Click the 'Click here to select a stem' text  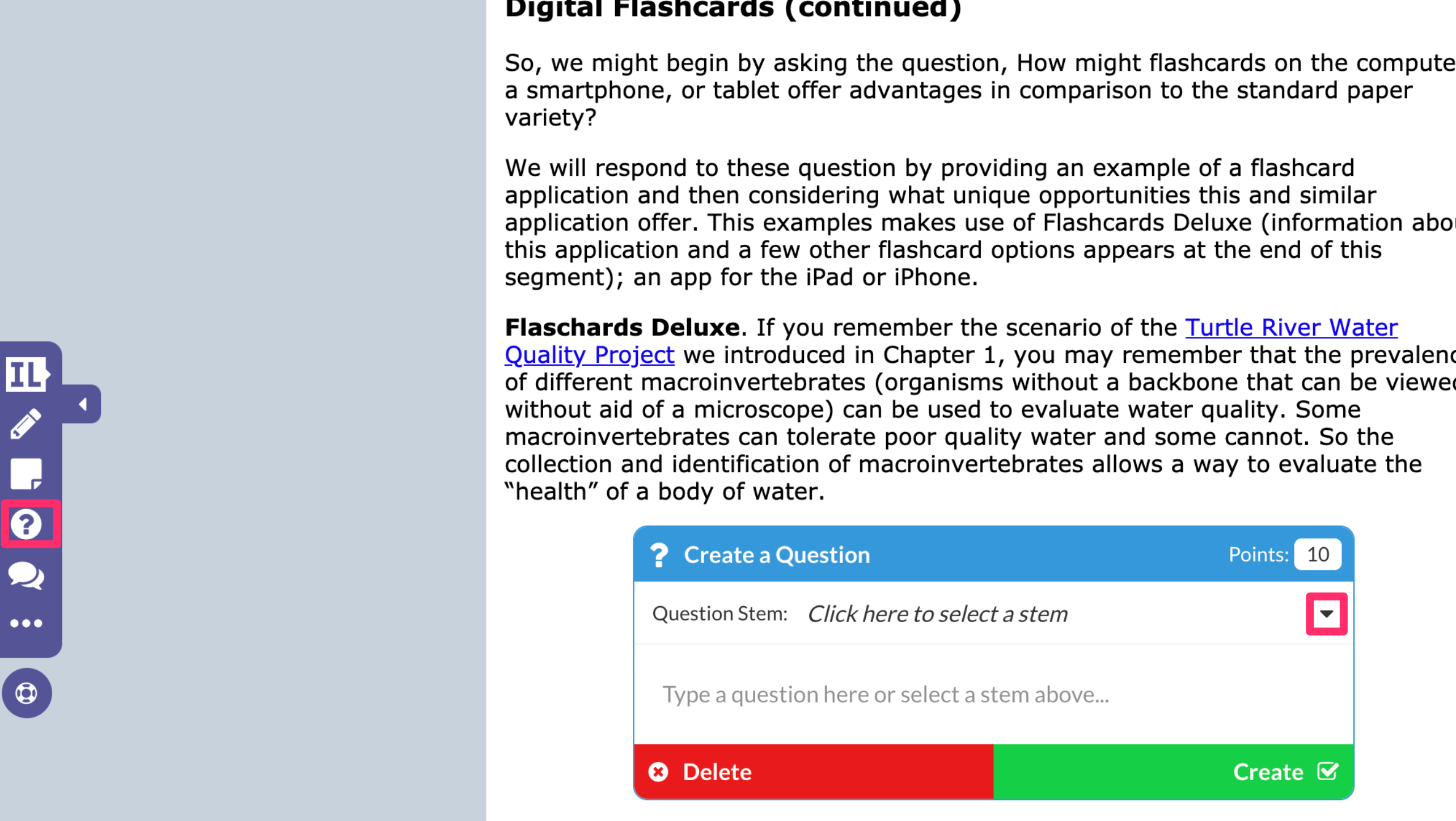coord(937,614)
